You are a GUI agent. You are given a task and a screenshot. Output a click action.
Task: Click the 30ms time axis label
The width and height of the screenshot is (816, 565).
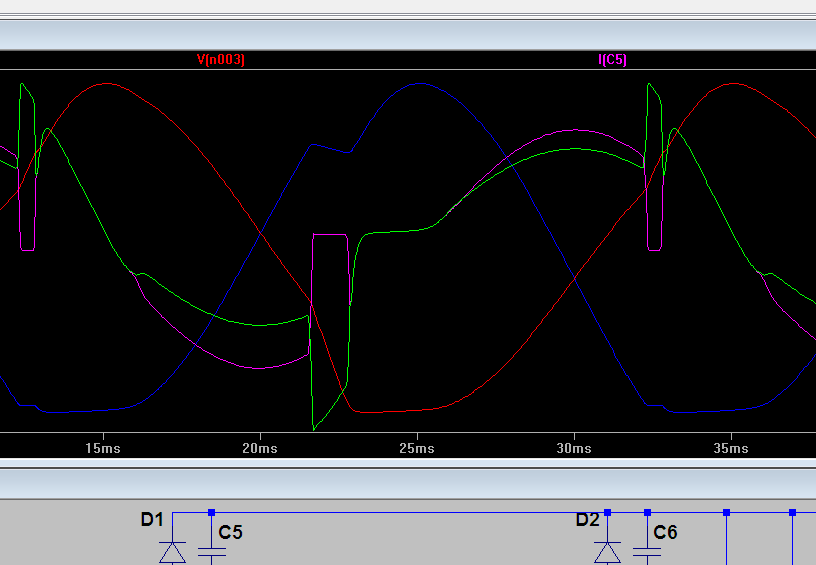point(574,448)
